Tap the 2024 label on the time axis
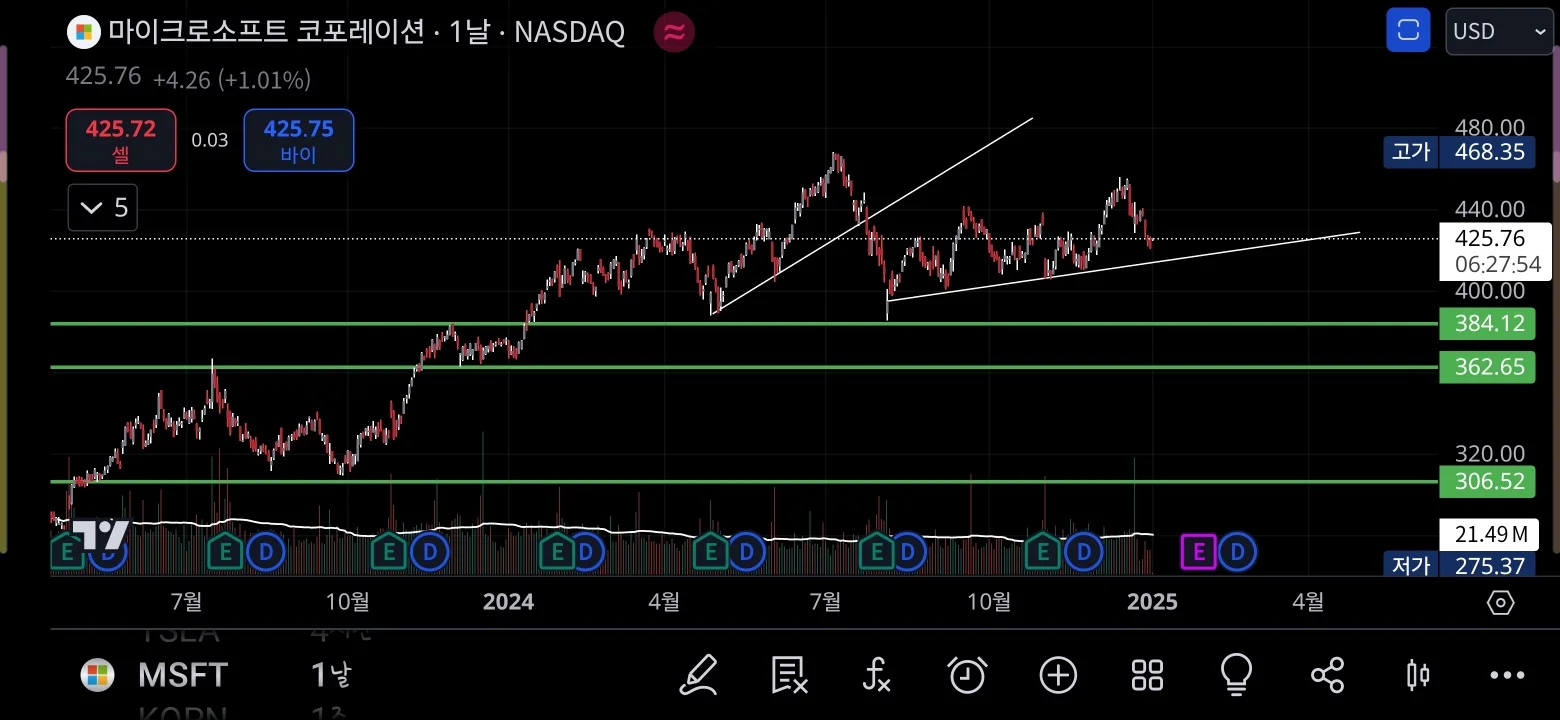The image size is (1560, 720). click(x=508, y=602)
